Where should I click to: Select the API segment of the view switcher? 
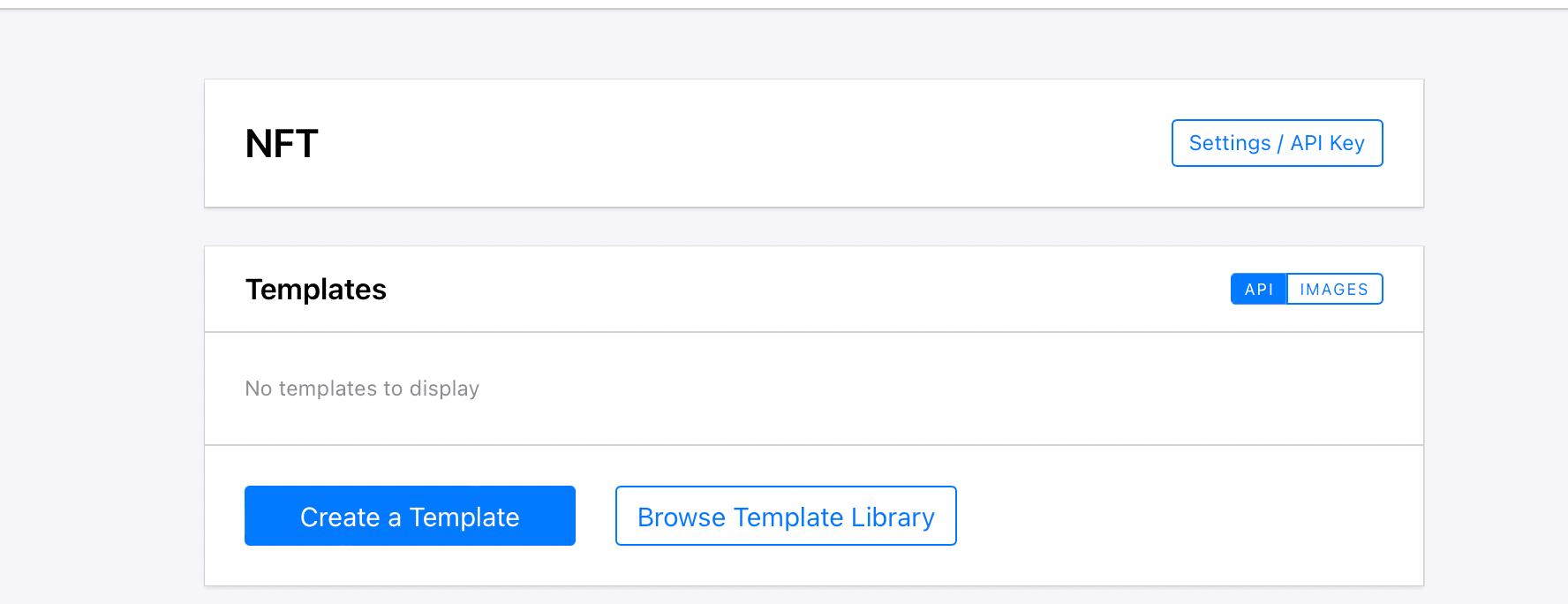point(1259,290)
